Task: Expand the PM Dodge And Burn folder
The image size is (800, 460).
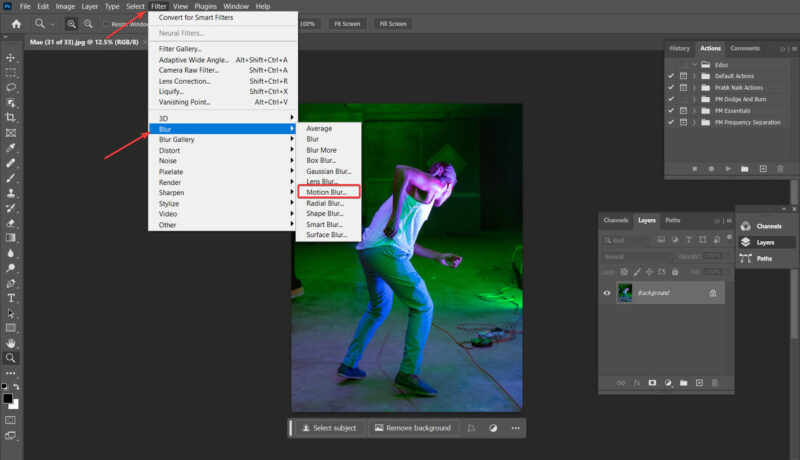Action: pyautogui.click(x=694, y=99)
